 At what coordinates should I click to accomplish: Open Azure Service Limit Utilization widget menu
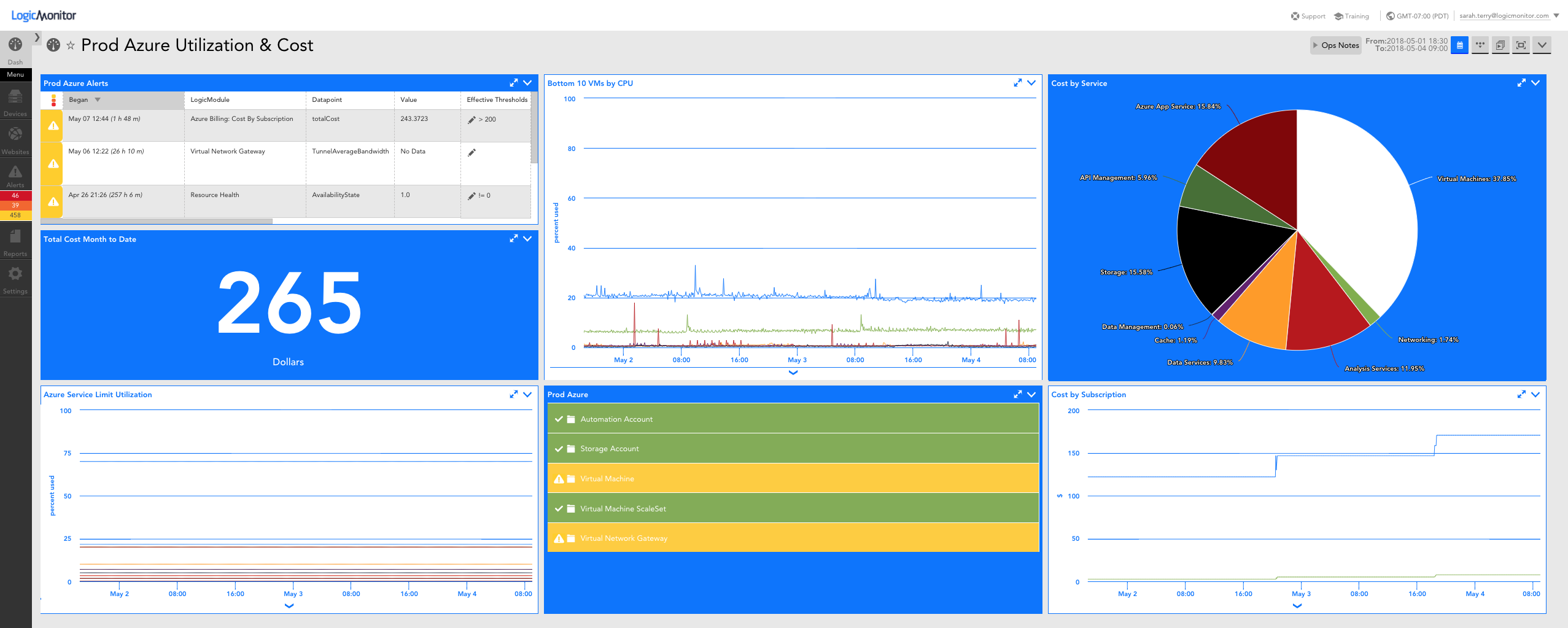[x=527, y=394]
